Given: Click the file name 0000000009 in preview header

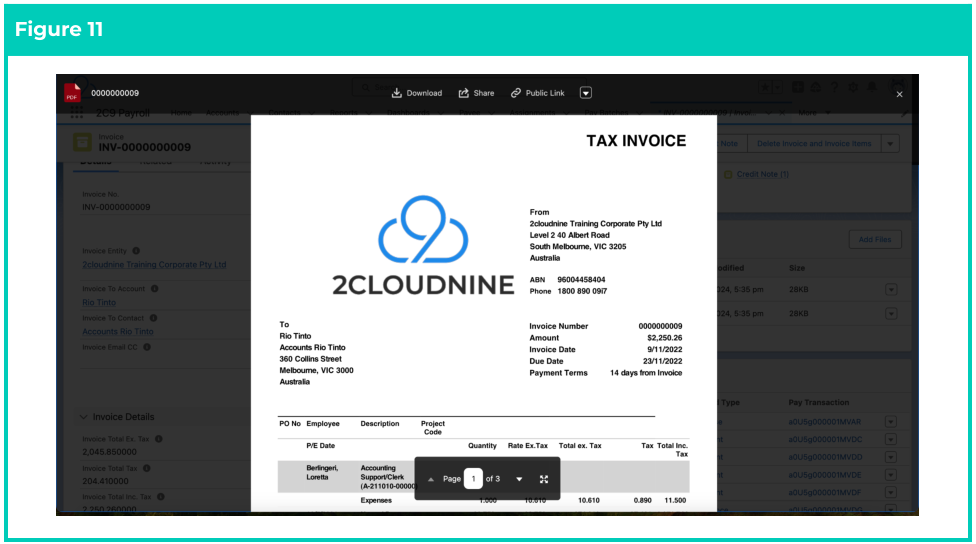Looking at the screenshot, I should (115, 93).
